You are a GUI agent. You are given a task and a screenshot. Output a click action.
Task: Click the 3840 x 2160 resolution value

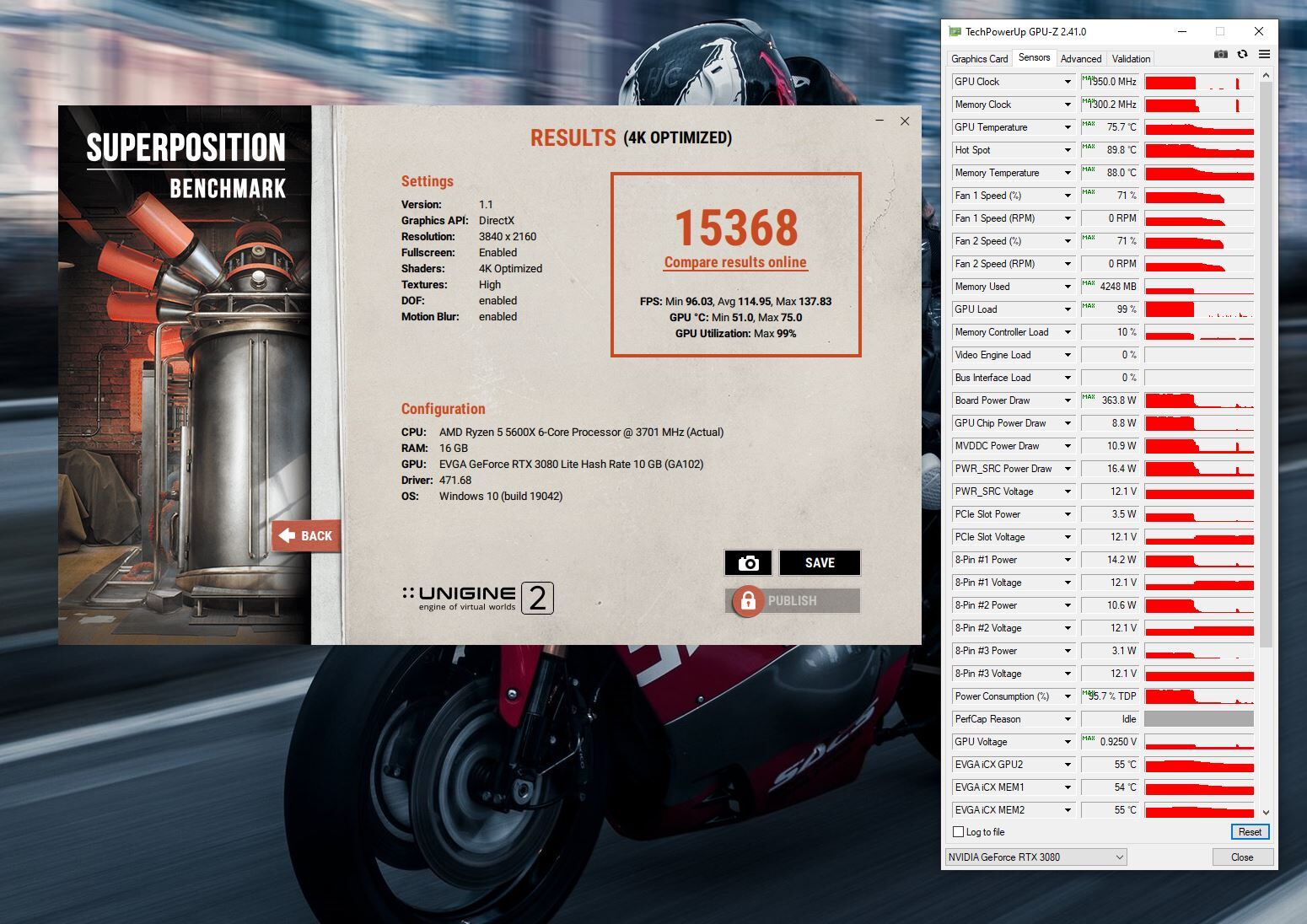coord(508,237)
